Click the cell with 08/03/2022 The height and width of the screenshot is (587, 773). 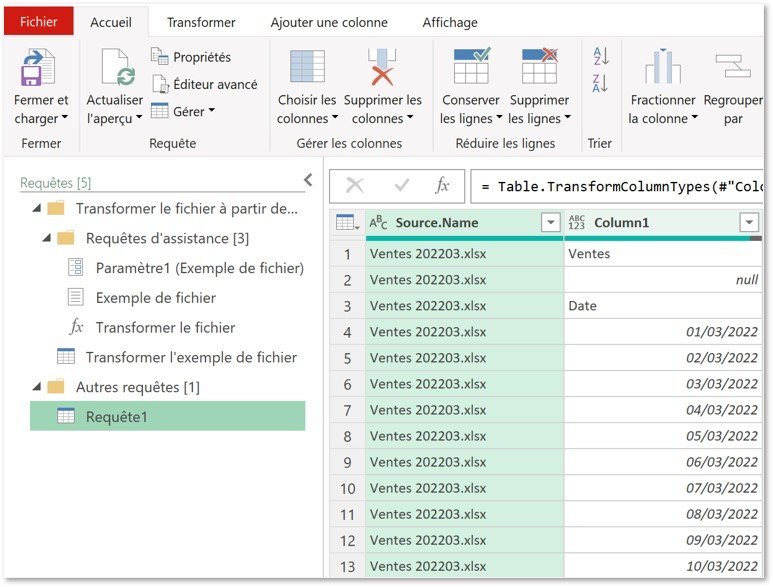coord(663,515)
